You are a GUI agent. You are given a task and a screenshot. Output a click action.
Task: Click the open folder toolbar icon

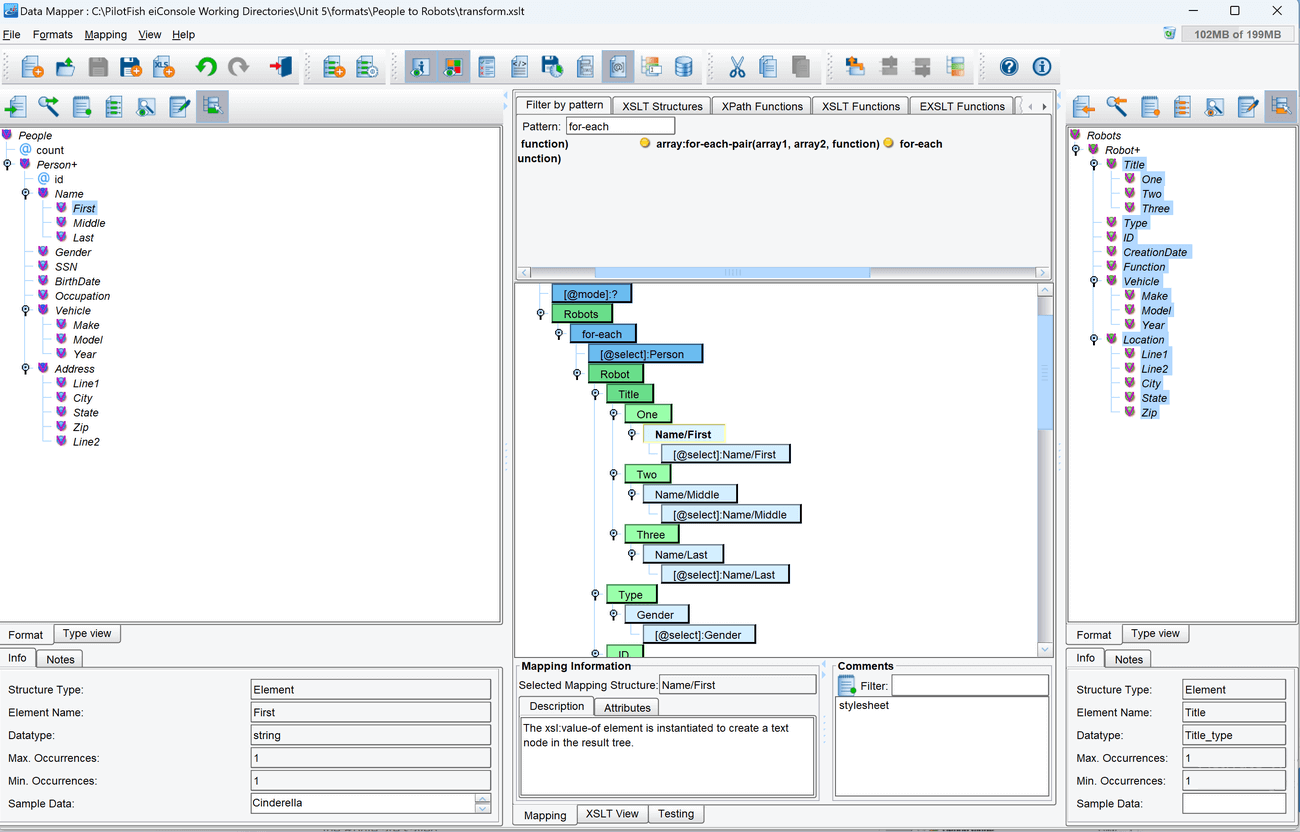65,67
